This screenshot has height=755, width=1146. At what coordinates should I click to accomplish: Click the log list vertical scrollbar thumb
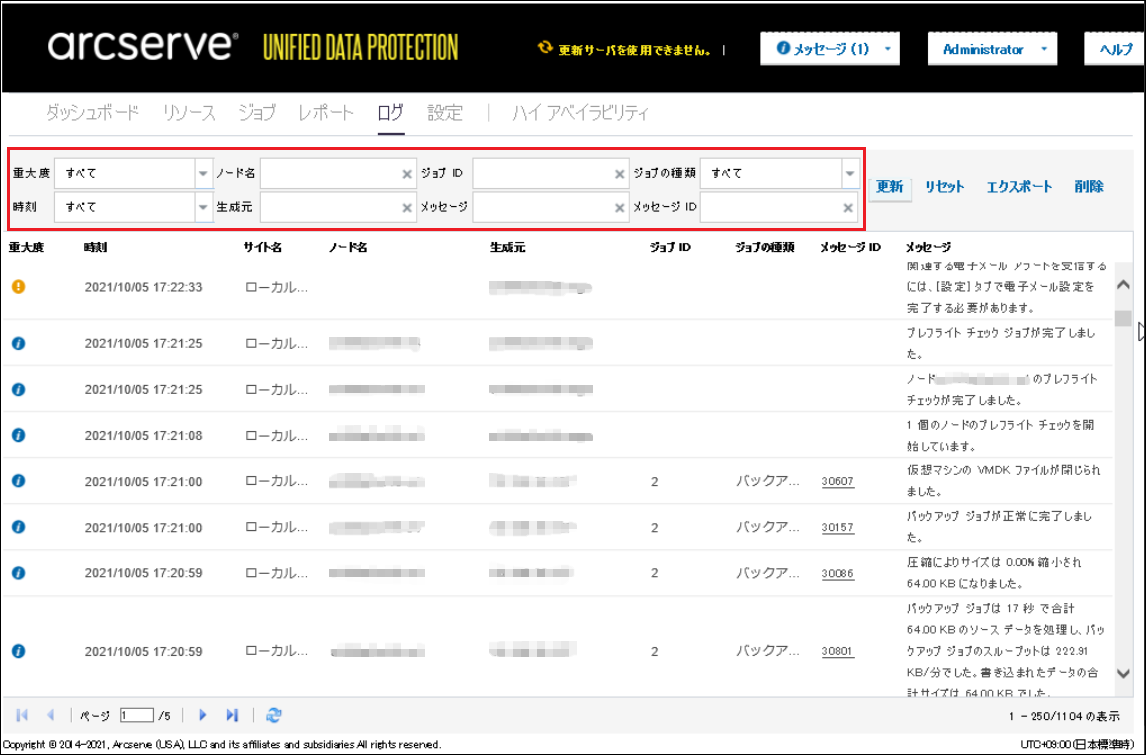[1123, 319]
